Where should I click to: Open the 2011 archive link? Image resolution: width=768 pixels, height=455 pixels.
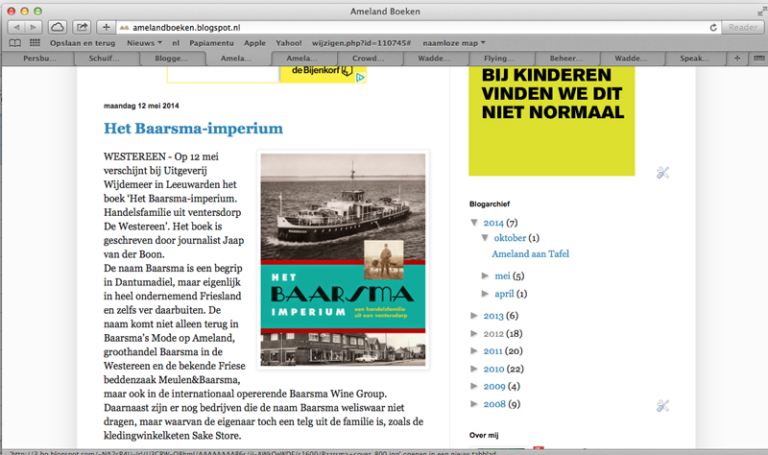click(493, 351)
